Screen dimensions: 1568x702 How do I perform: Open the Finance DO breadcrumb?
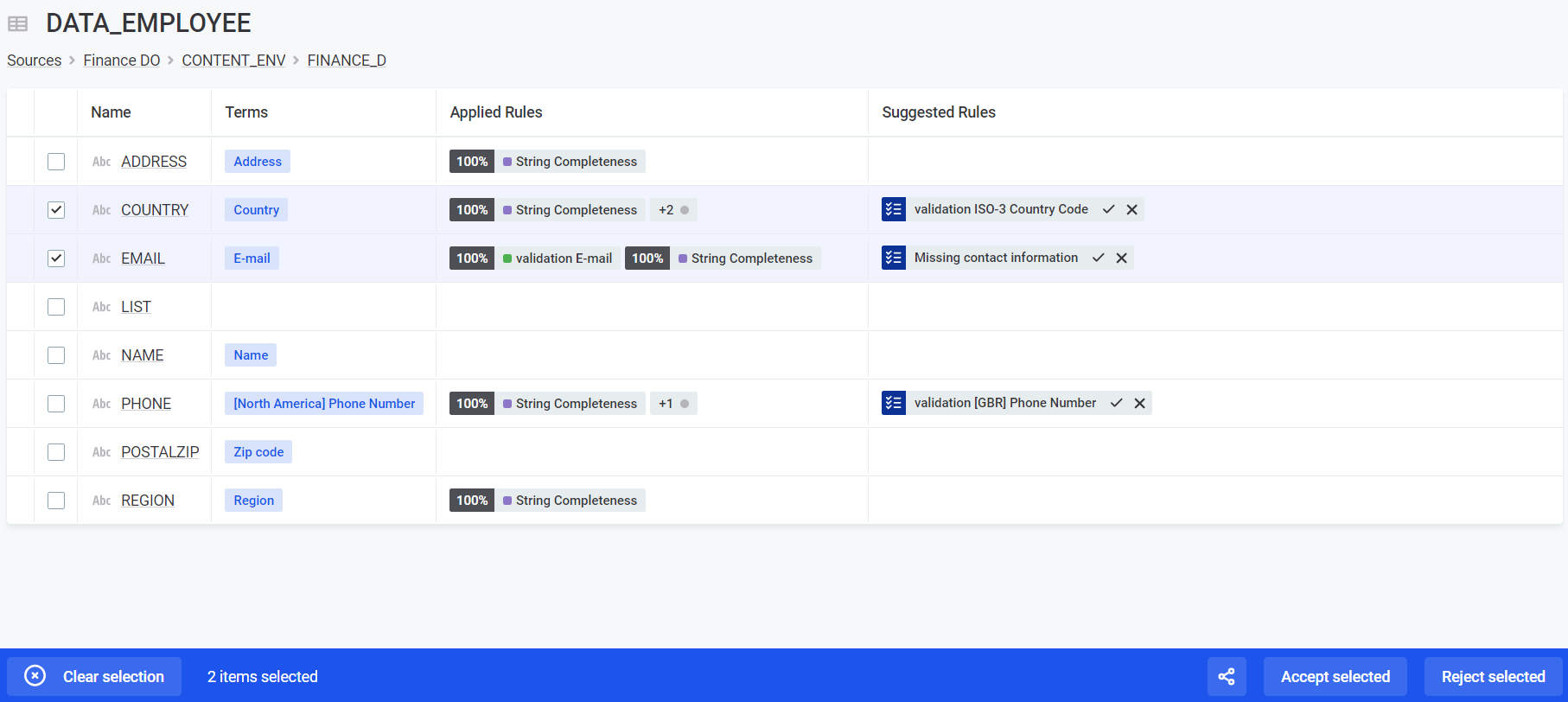click(122, 61)
